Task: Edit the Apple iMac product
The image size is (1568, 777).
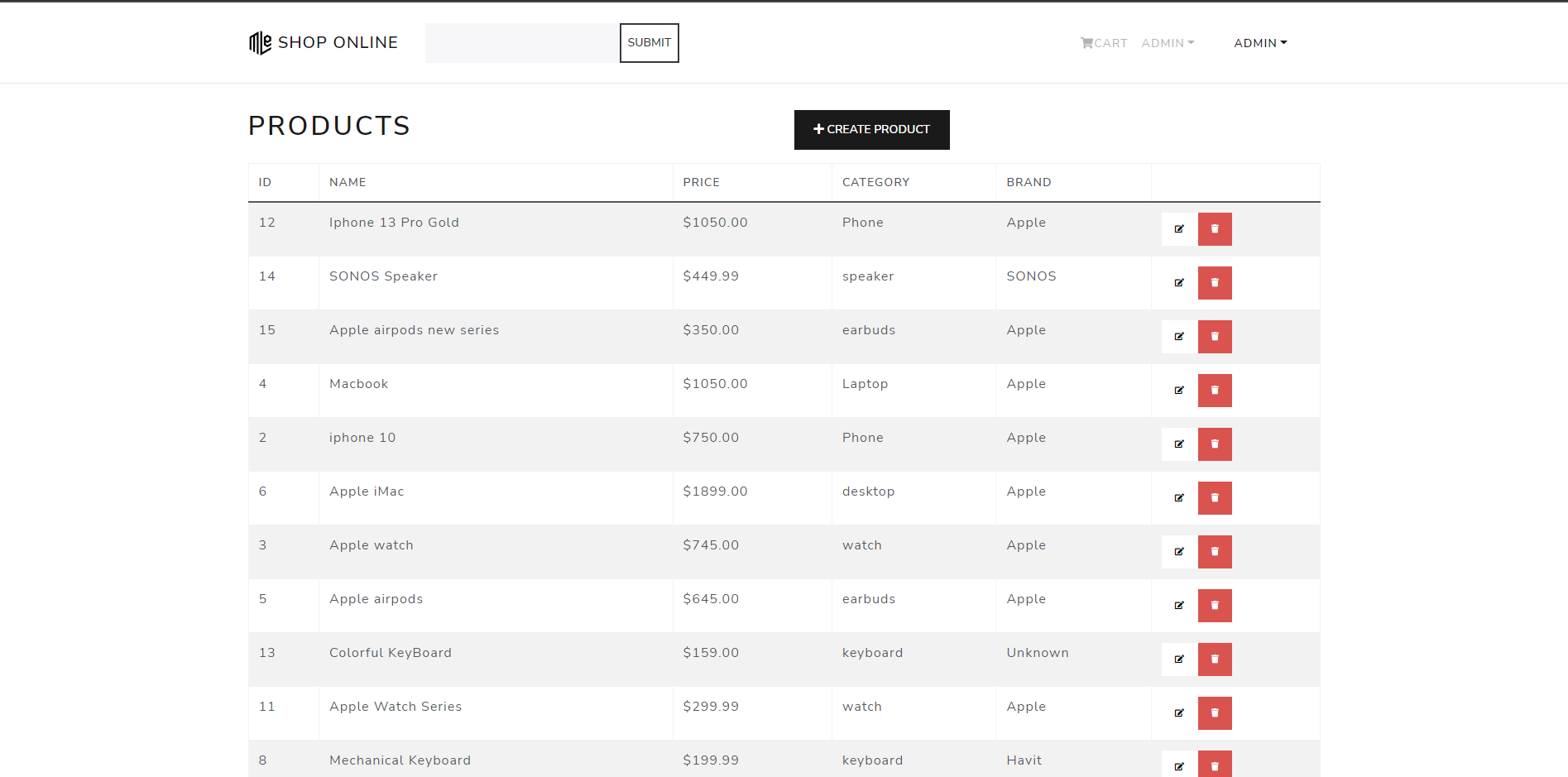Action: pos(1177,497)
